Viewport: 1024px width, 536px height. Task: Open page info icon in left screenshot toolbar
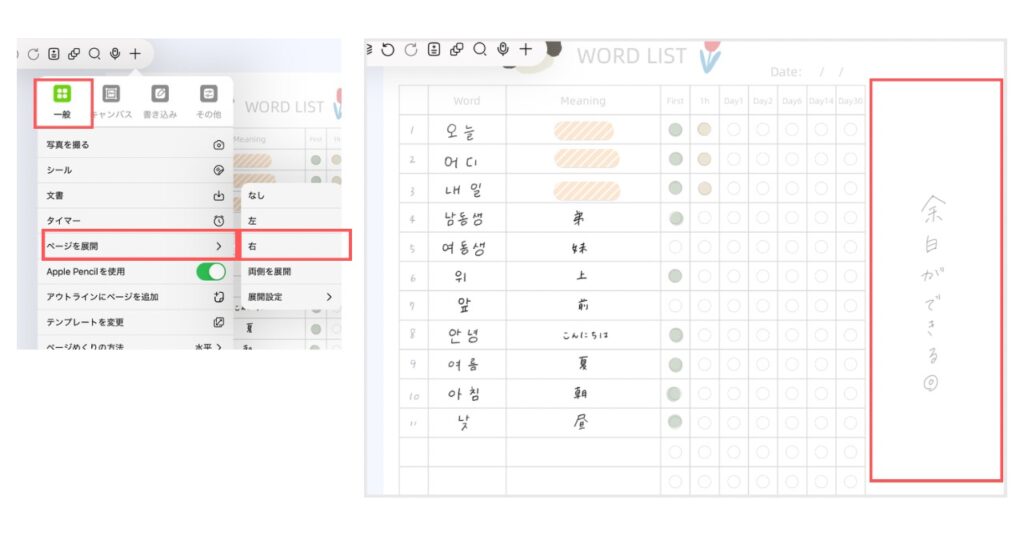tap(54, 54)
